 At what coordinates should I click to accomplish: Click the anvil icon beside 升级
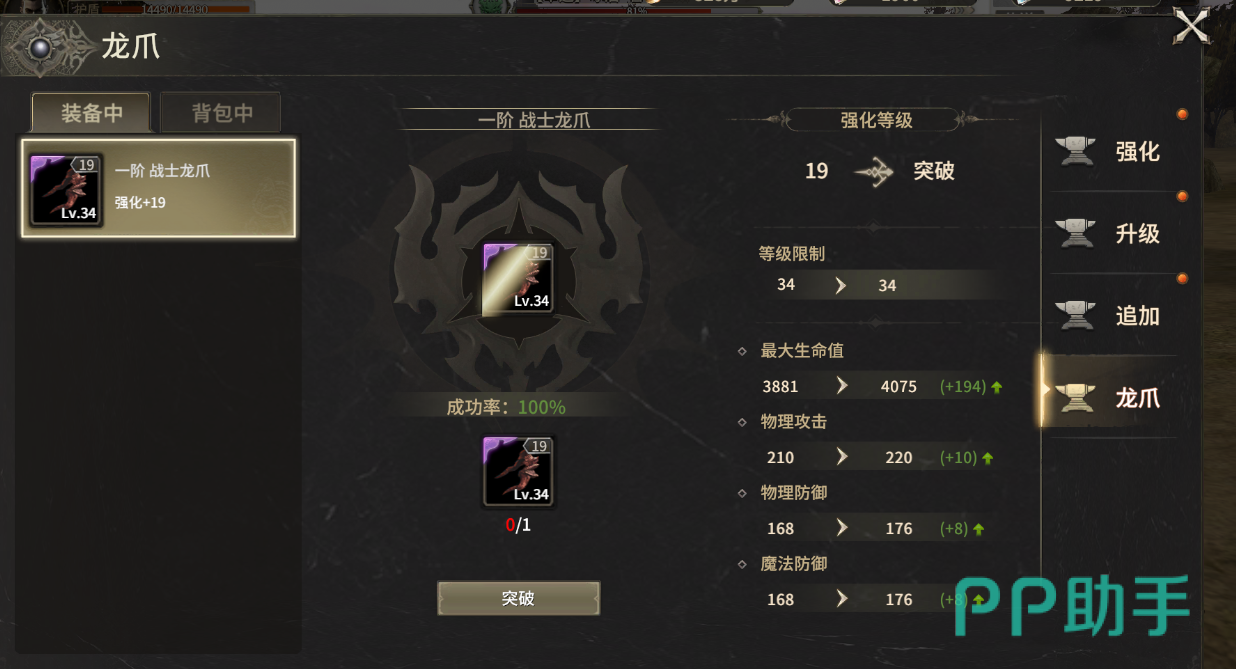(x=1076, y=233)
